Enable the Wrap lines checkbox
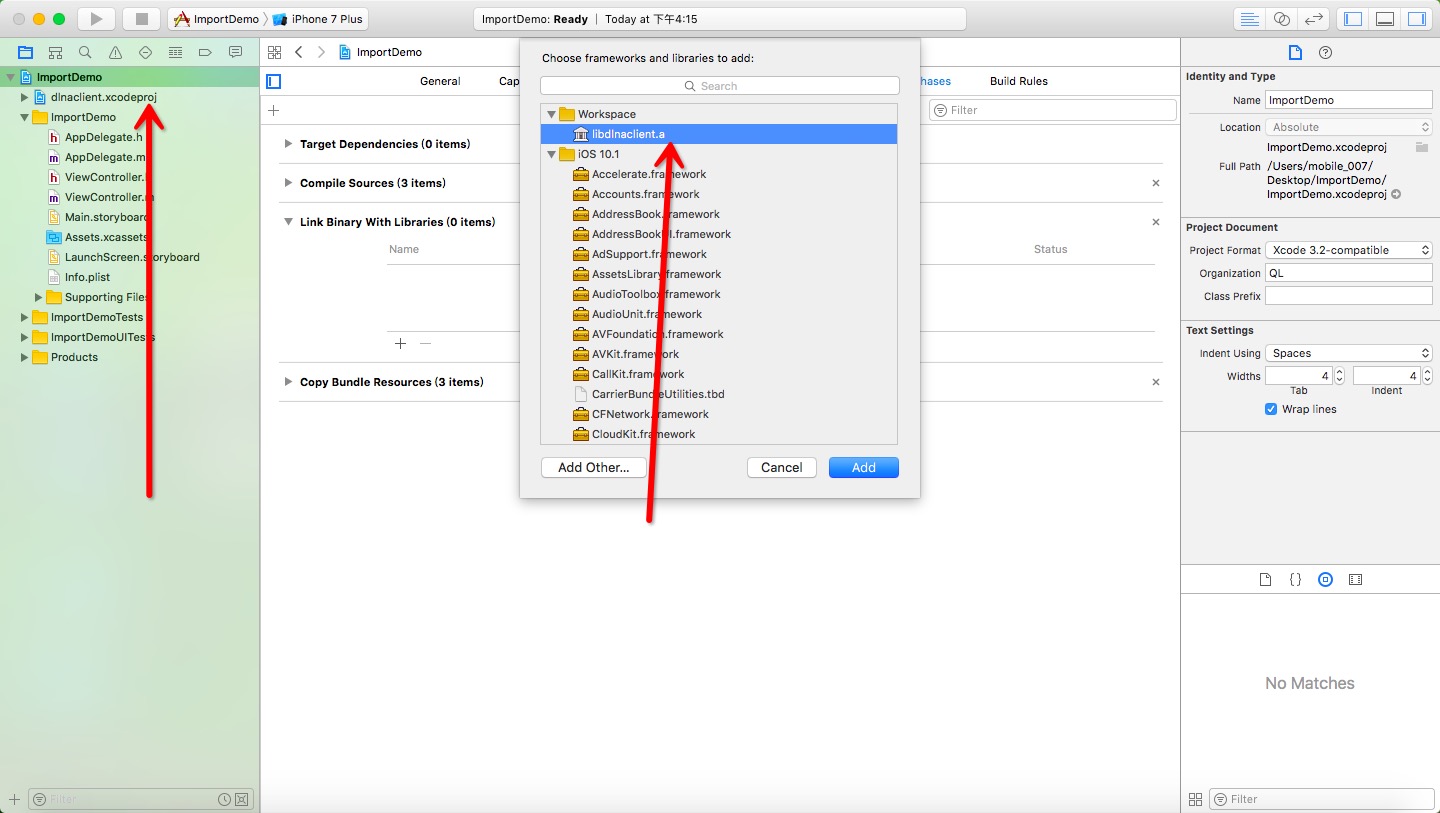The height and width of the screenshot is (813, 1440). point(1271,409)
